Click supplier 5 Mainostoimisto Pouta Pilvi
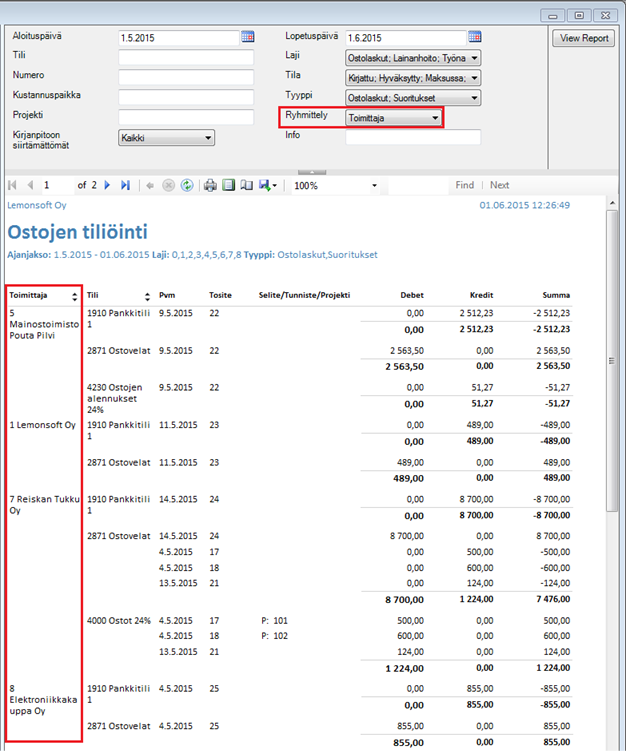The image size is (626, 751). [44, 324]
